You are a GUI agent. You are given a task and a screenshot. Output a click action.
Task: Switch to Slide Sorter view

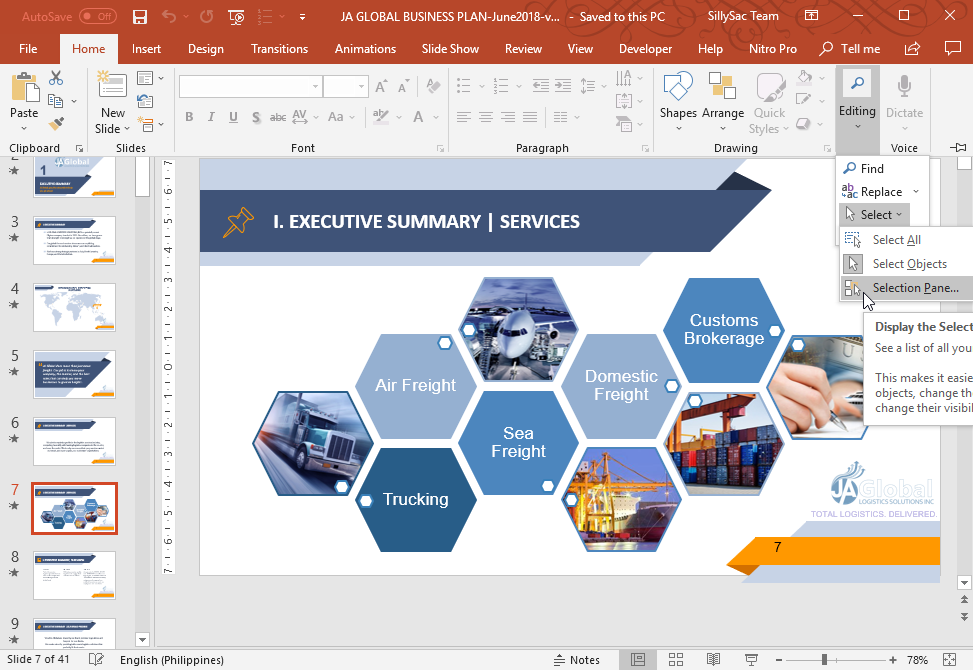tap(675, 660)
